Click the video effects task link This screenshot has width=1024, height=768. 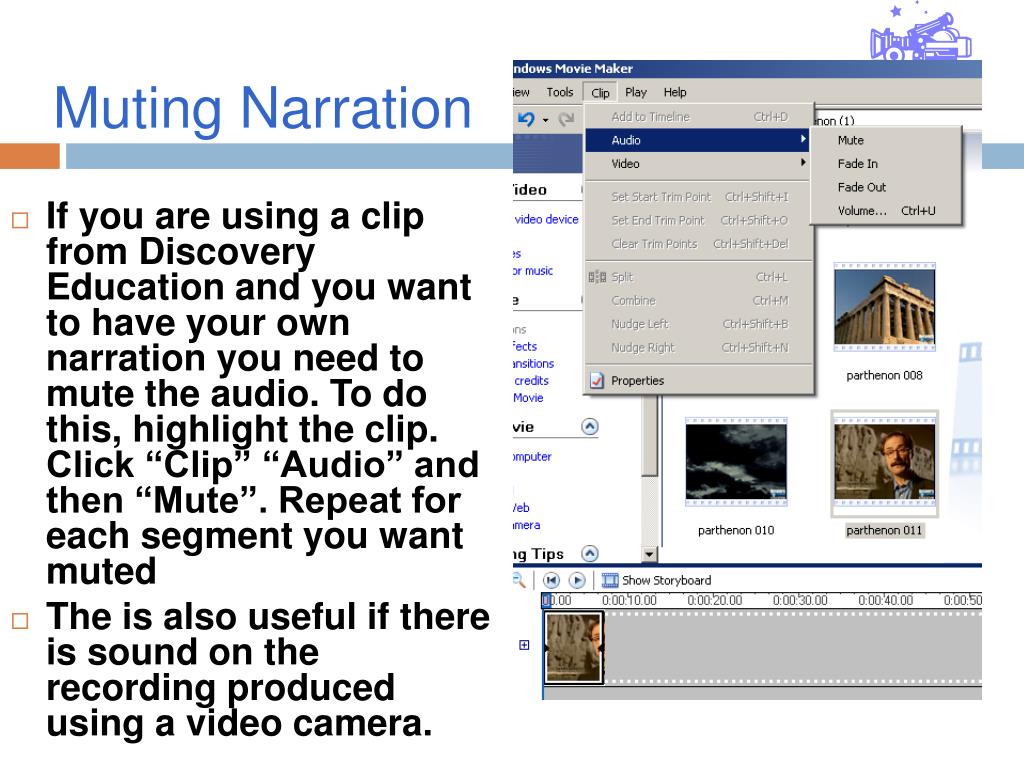[525, 346]
